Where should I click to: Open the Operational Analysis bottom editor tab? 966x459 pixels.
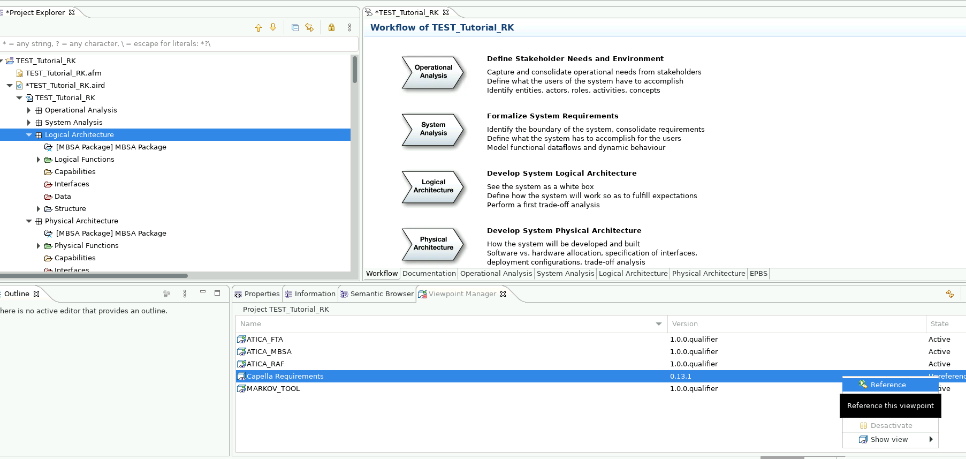[497, 274]
